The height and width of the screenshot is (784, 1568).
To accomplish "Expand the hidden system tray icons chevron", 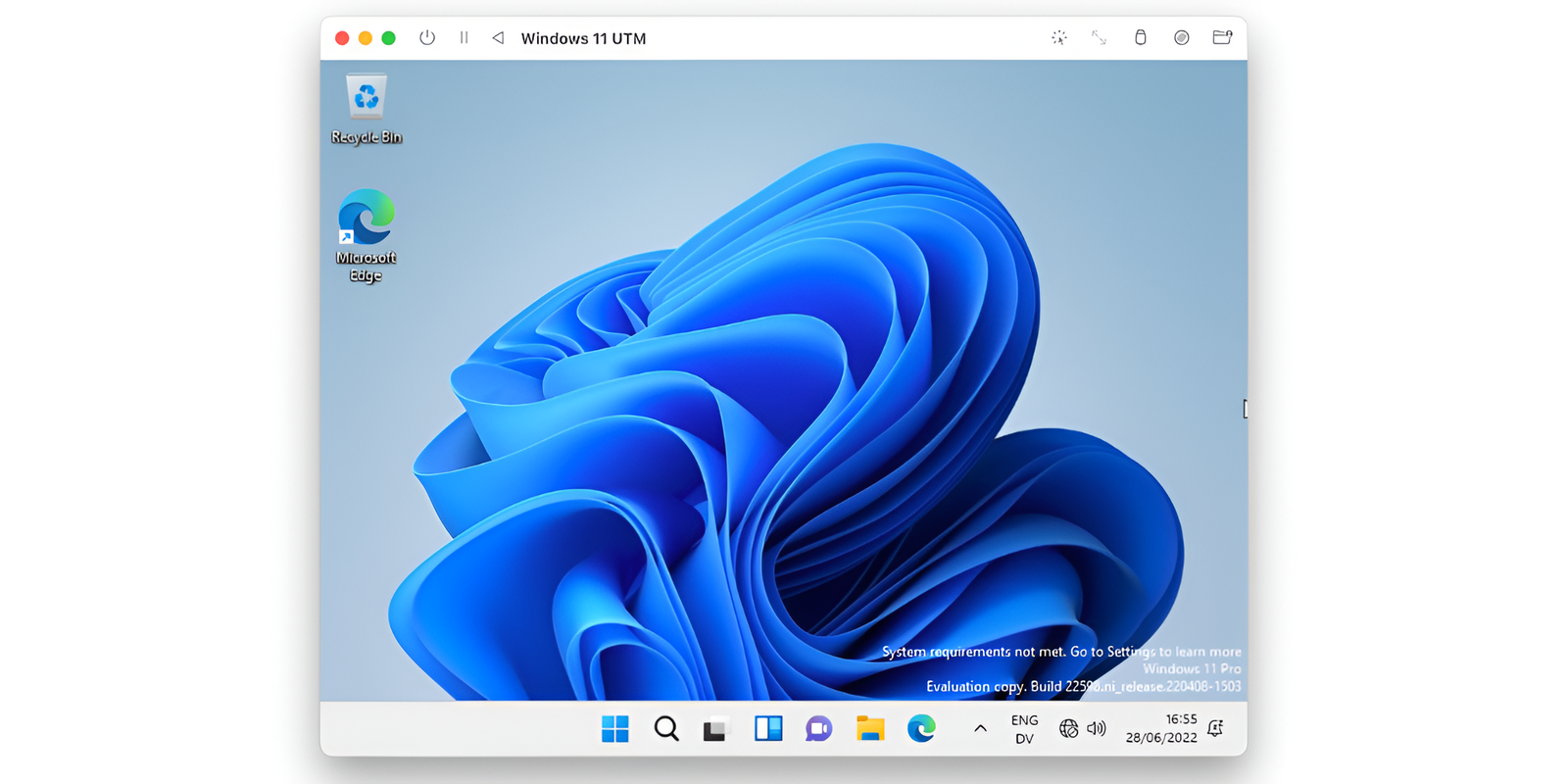I will (x=980, y=729).
